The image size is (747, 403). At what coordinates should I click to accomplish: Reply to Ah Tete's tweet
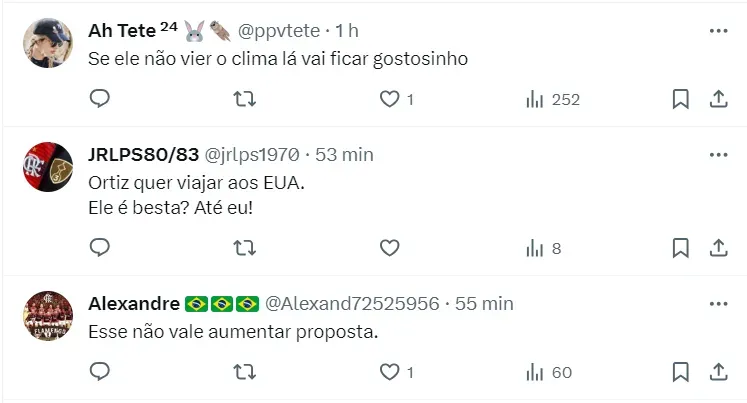pos(100,99)
